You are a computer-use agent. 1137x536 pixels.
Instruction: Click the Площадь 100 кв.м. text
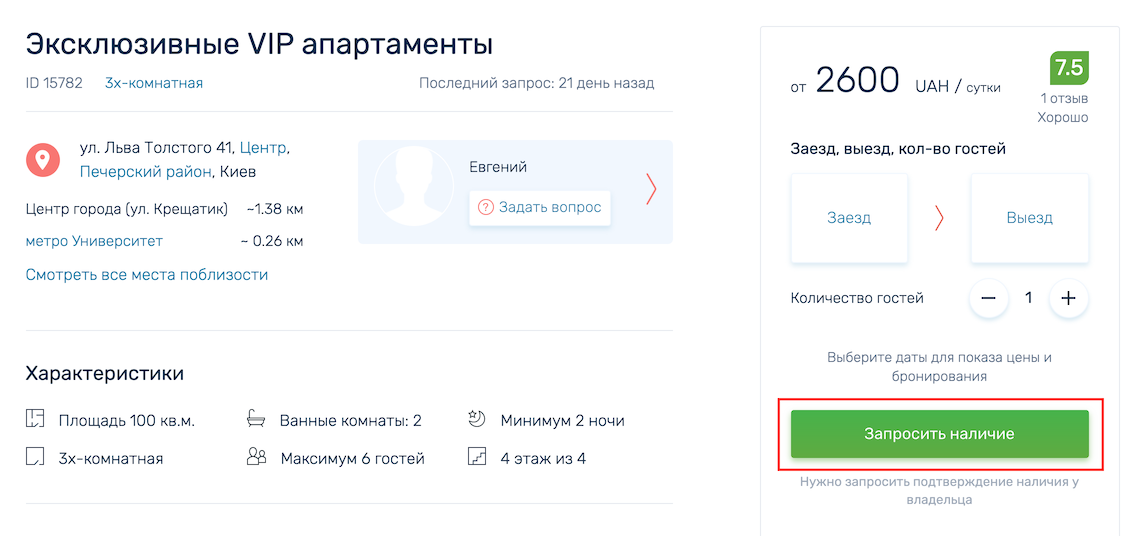point(127,421)
